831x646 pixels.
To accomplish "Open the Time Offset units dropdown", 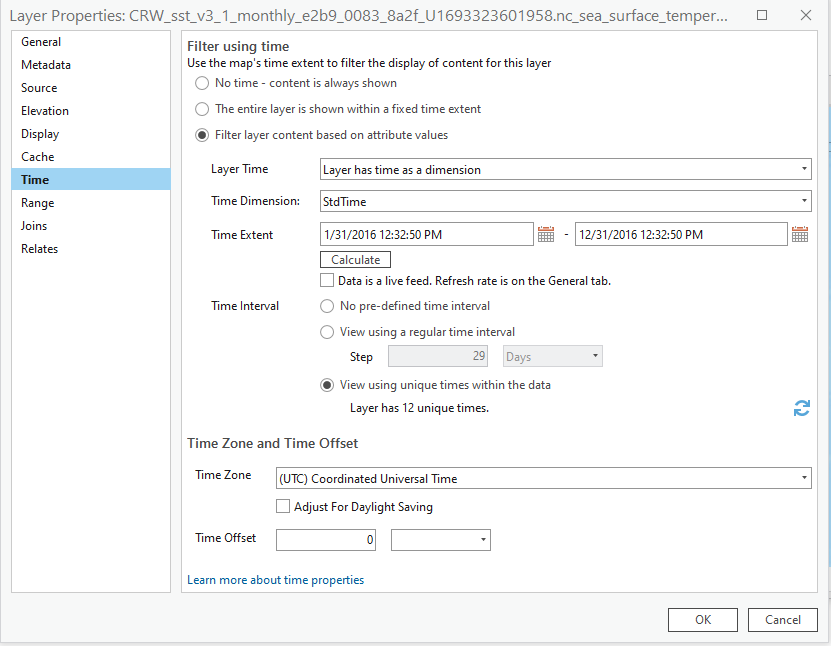I will 441,540.
